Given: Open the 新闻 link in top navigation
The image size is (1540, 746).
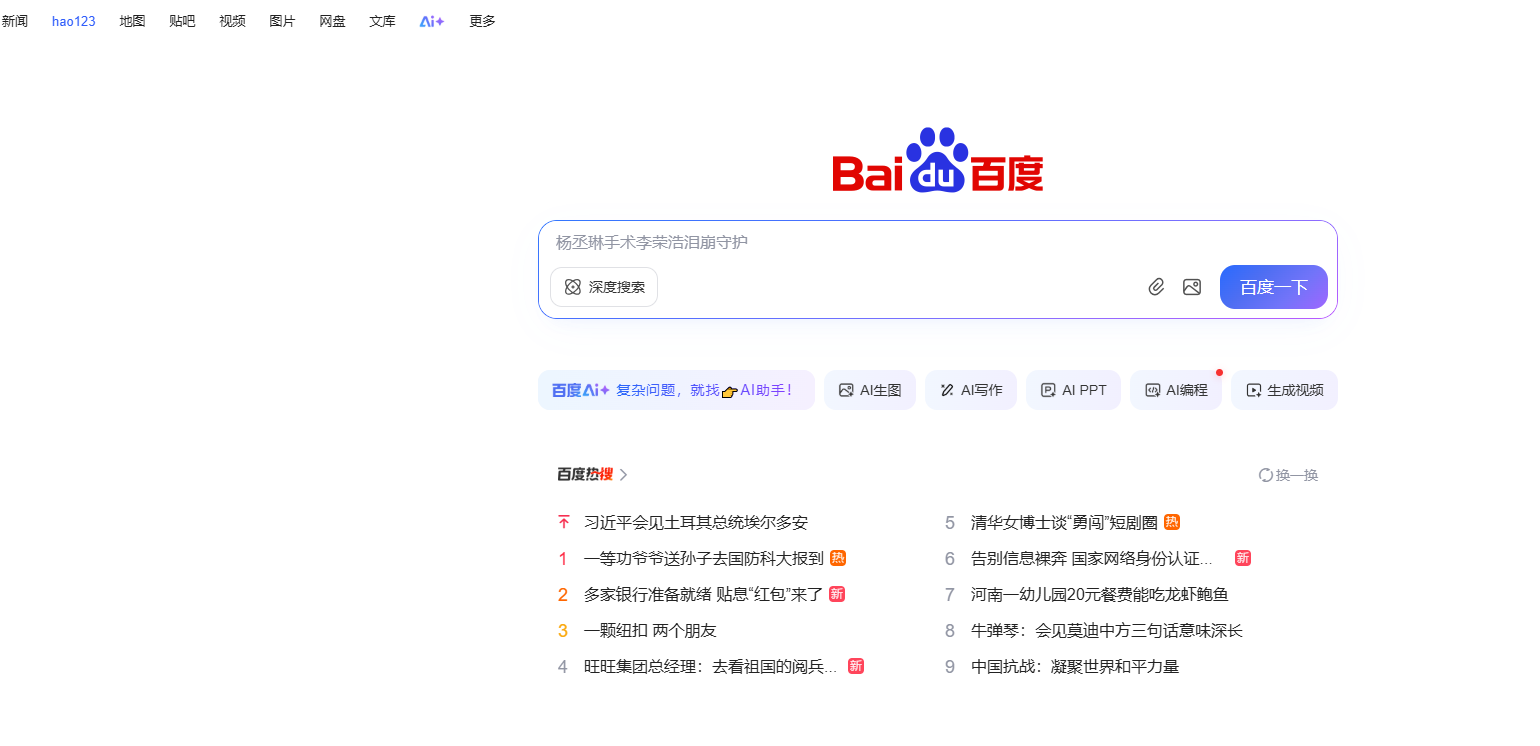Looking at the screenshot, I should click(x=15, y=21).
